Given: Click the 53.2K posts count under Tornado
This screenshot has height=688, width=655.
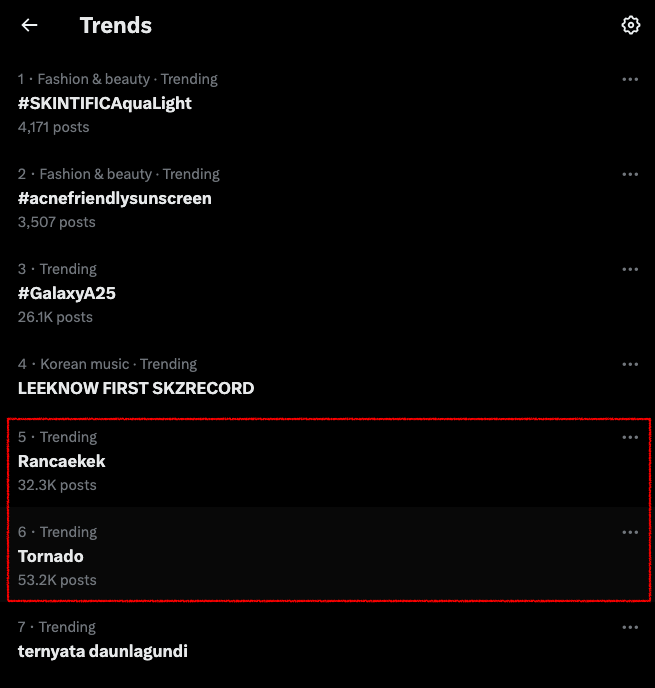Looking at the screenshot, I should pyautogui.click(x=57, y=580).
